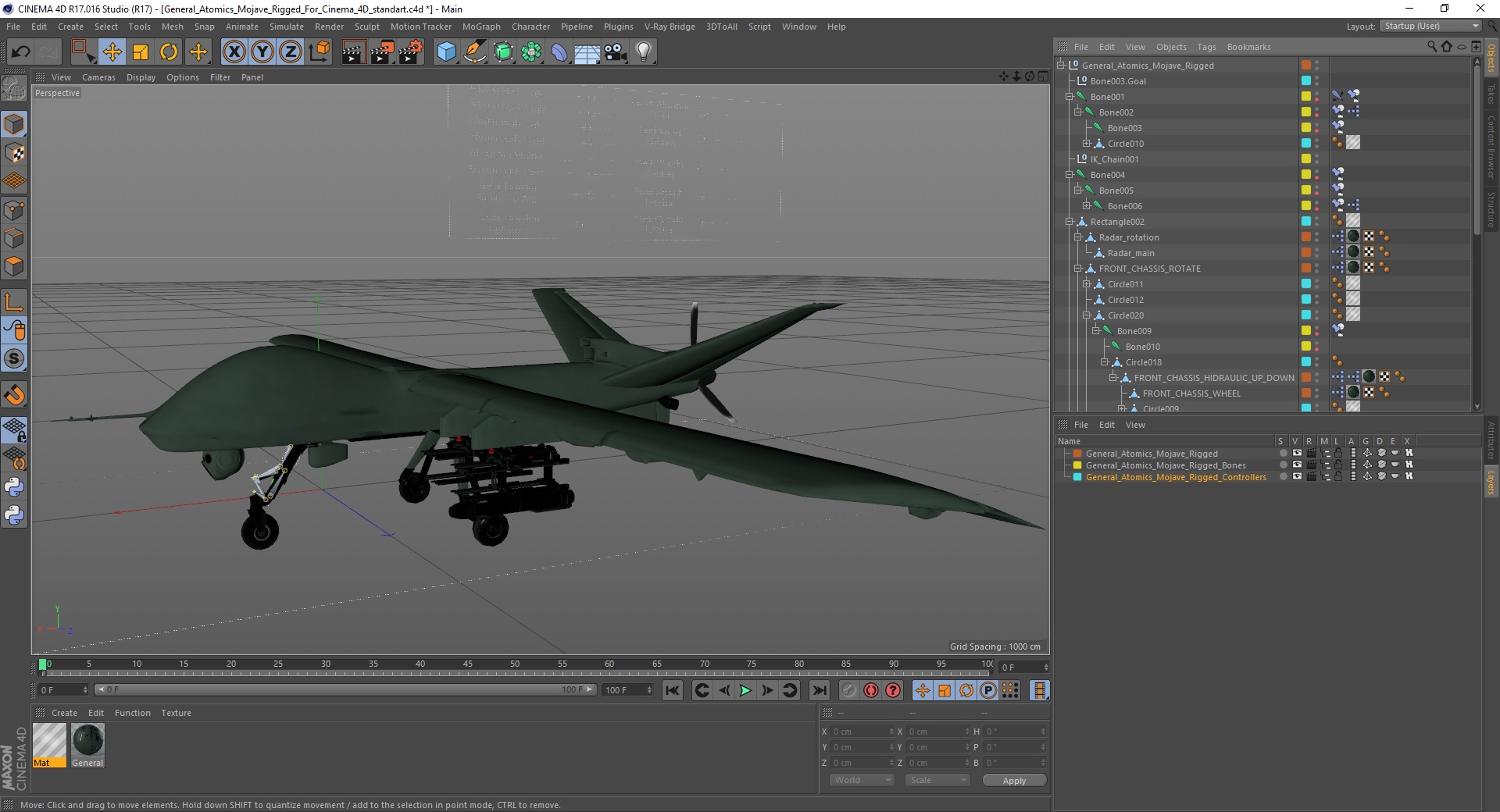Toggle Y axis lock
The image size is (1500, 812).
click(x=262, y=52)
